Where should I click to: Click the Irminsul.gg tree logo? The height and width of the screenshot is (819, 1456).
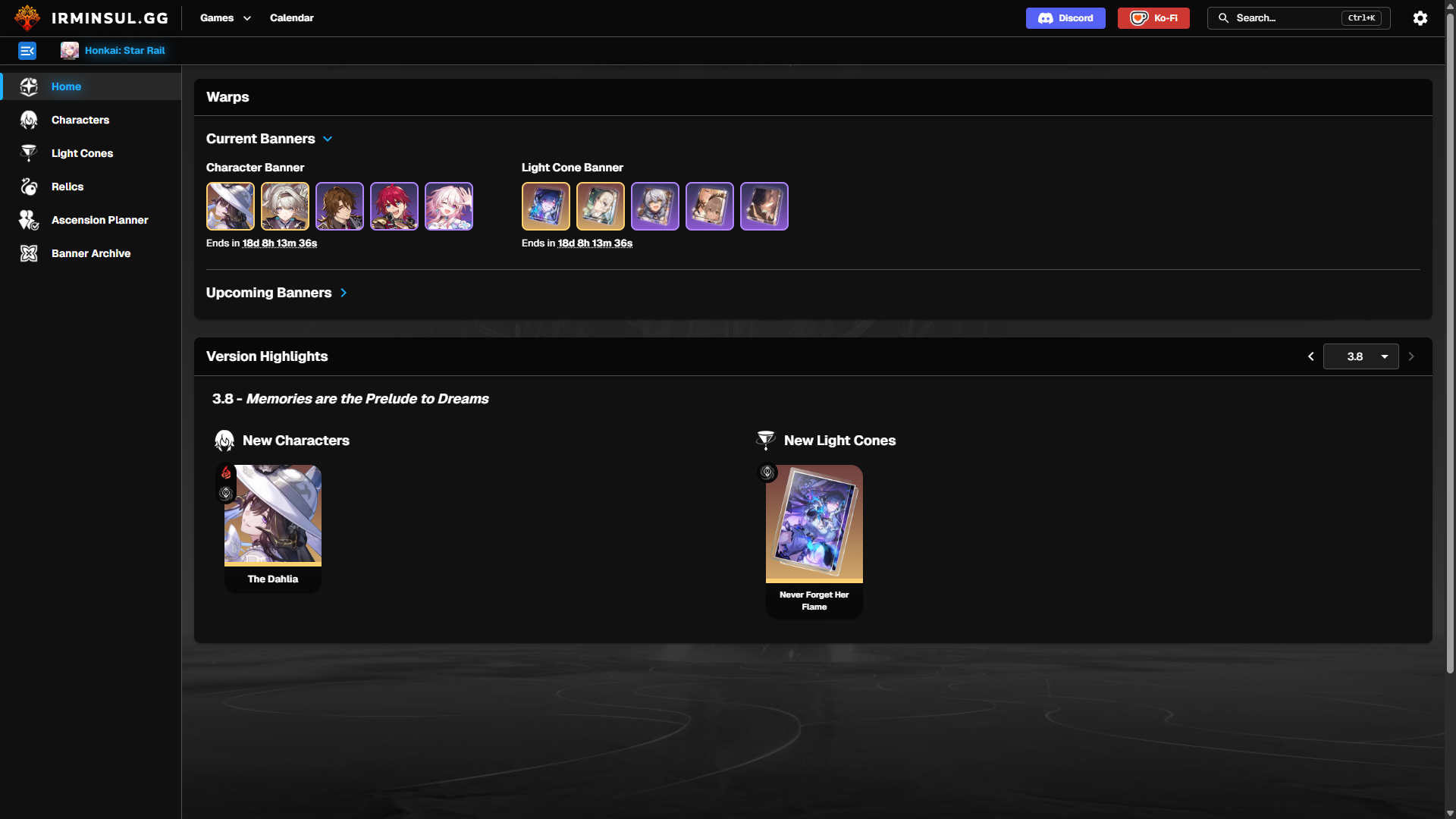pos(27,17)
